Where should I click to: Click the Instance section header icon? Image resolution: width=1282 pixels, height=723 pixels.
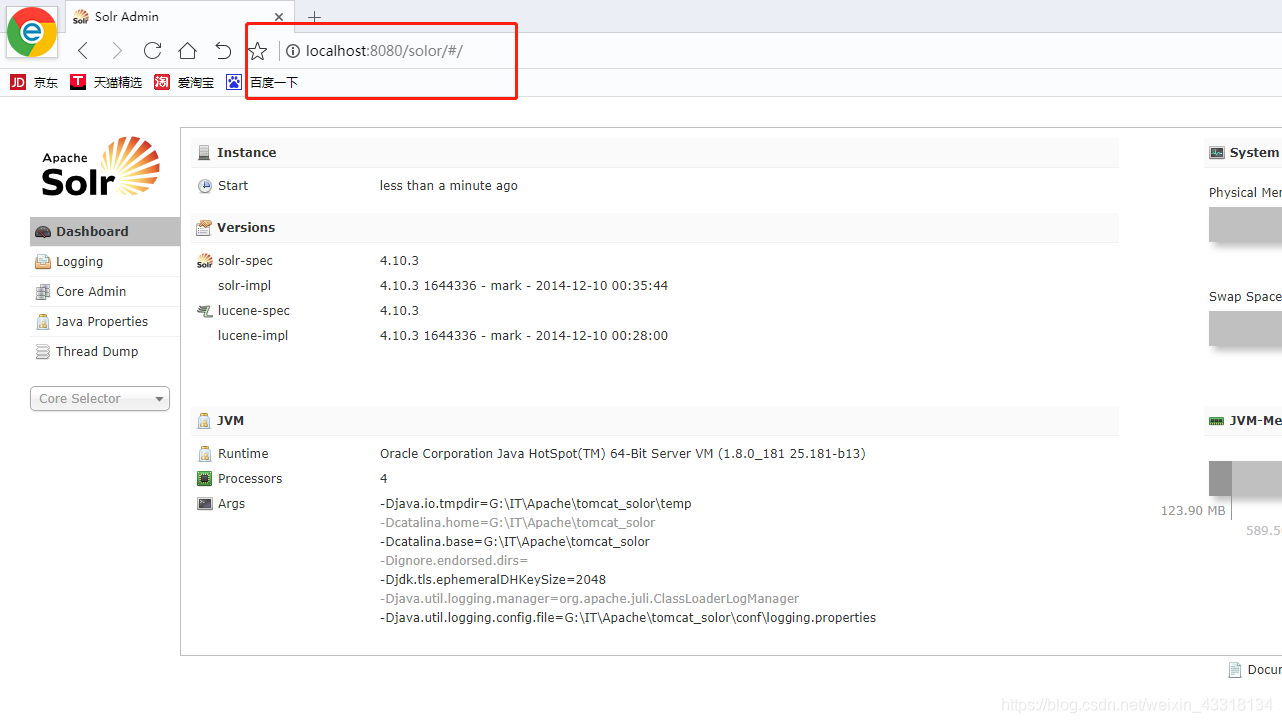click(x=205, y=153)
